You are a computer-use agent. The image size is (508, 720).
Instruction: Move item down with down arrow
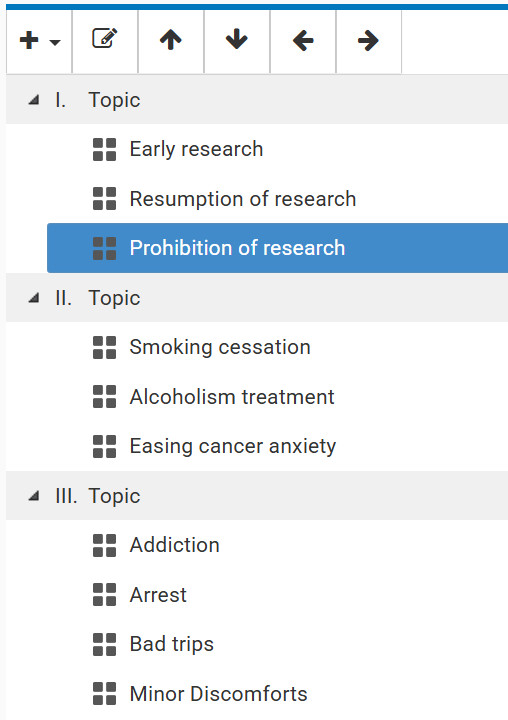tap(237, 41)
